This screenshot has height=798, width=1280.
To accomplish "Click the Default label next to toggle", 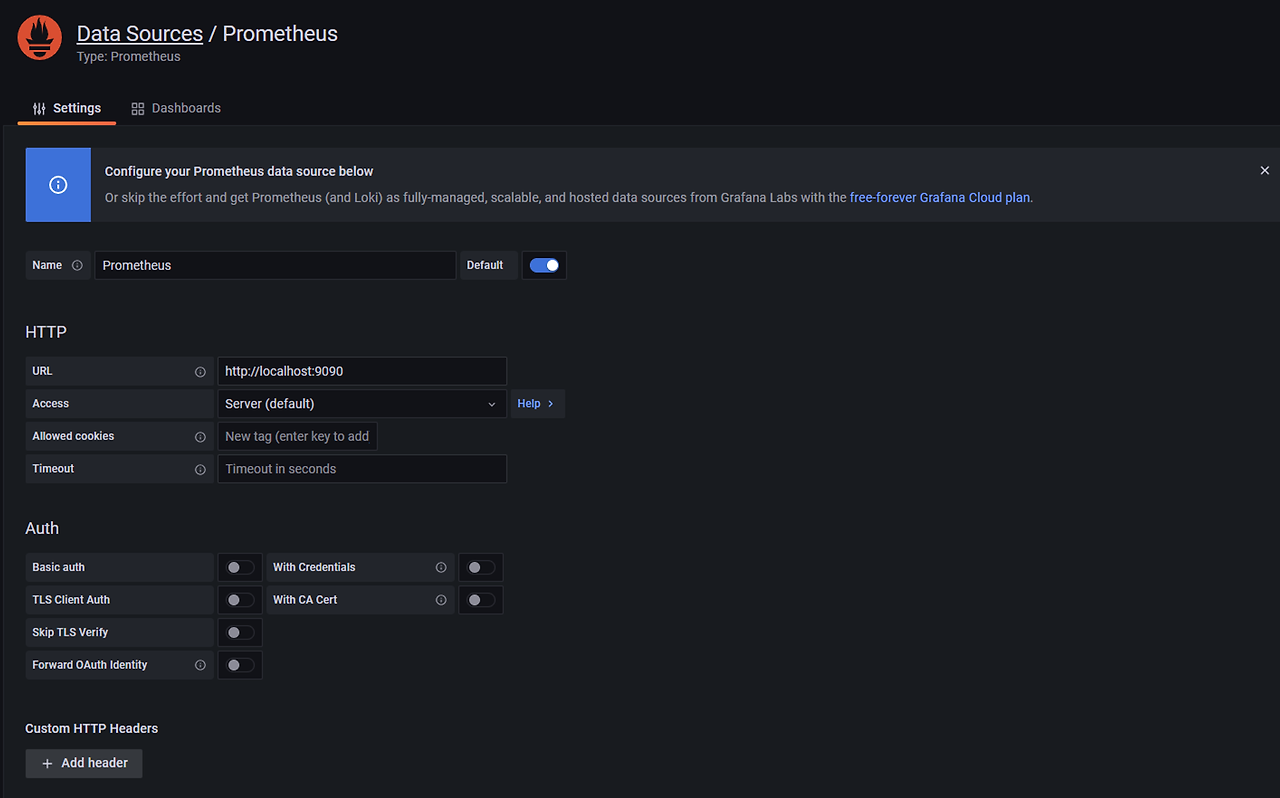I will coord(485,265).
